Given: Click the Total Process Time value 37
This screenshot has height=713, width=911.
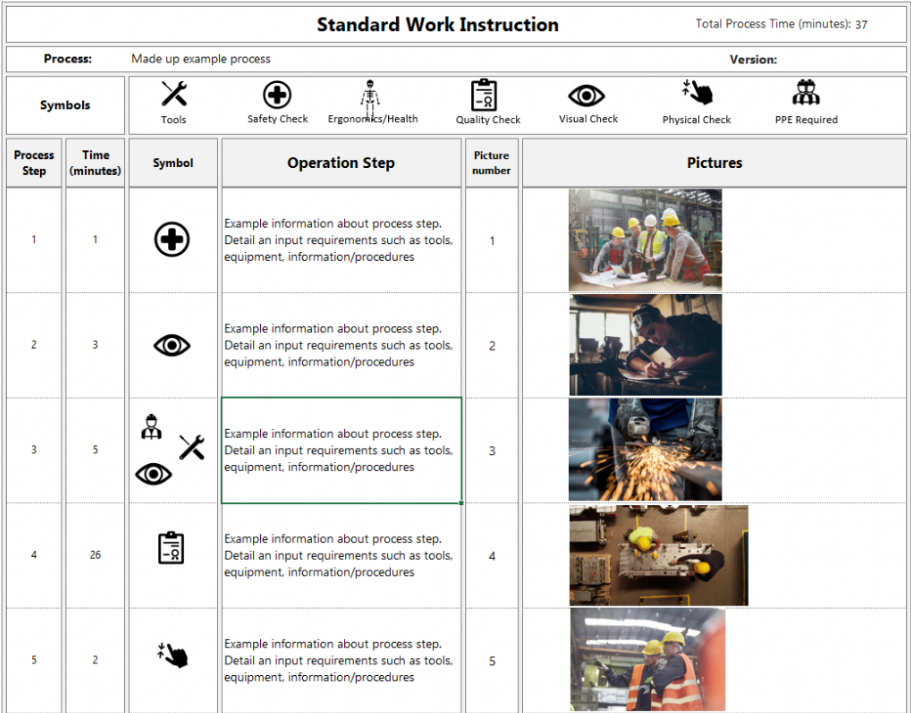Looking at the screenshot, I should (861, 25).
